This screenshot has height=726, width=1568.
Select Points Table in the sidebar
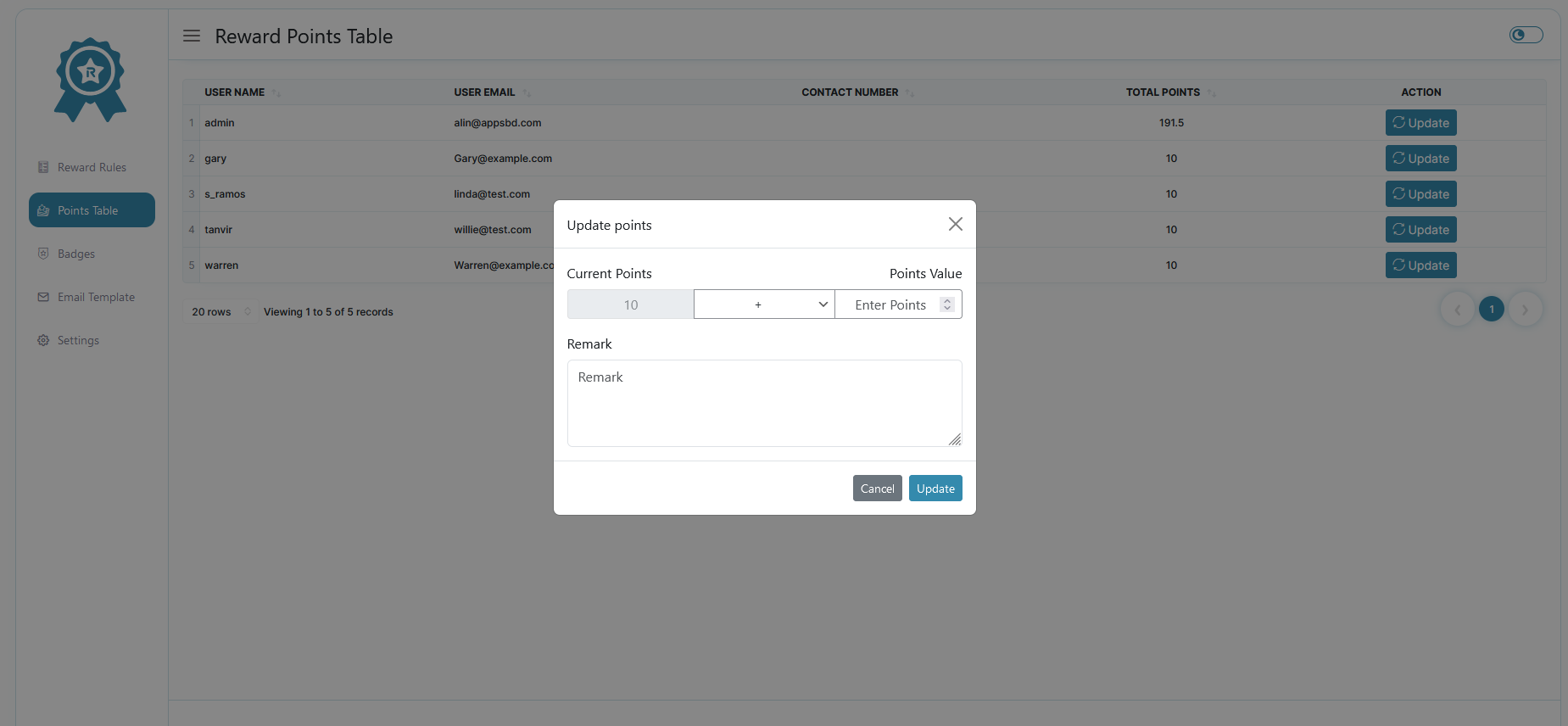click(x=92, y=210)
